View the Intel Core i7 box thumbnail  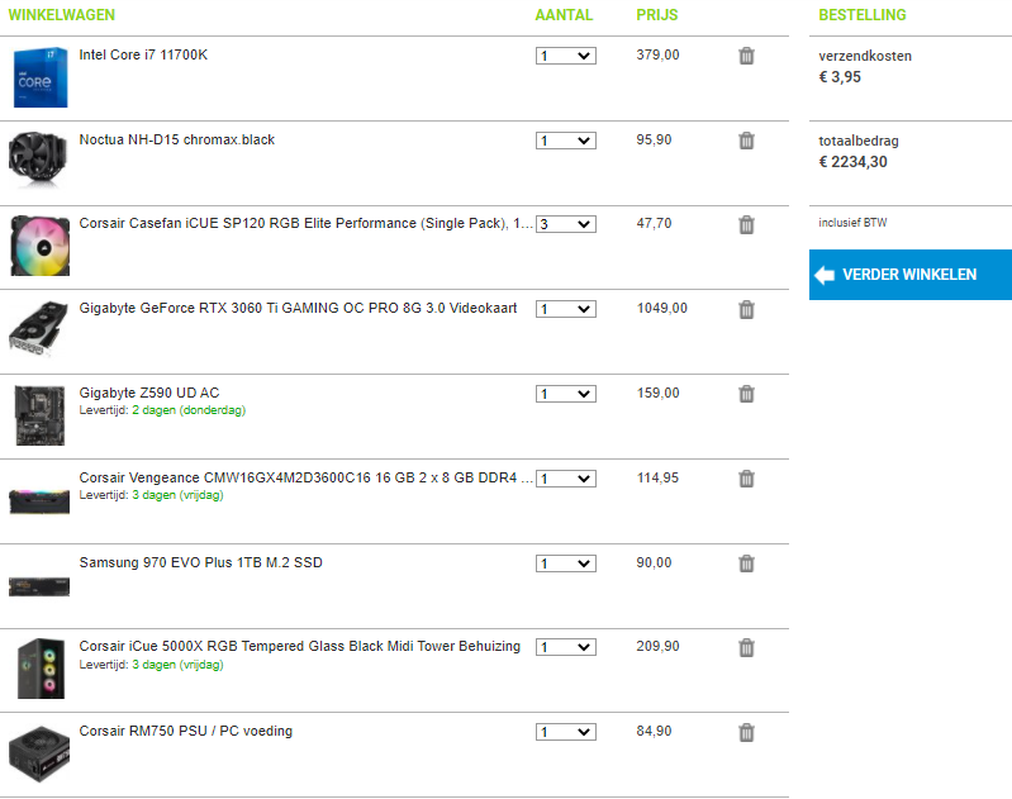tap(40, 77)
